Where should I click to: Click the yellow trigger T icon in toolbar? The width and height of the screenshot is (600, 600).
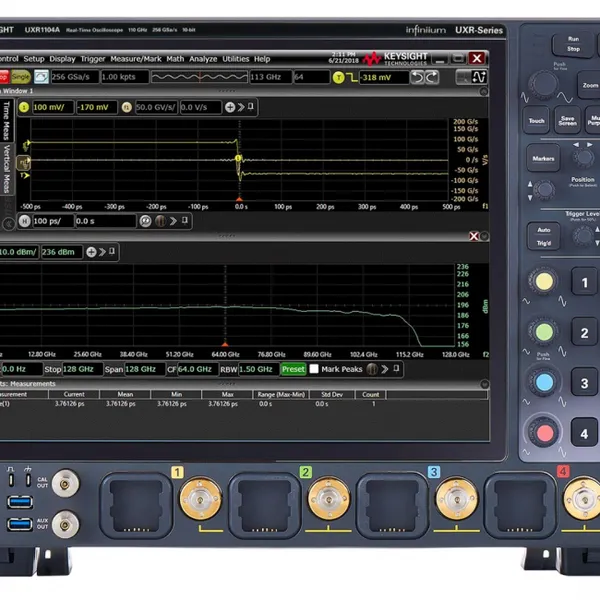tap(338, 78)
